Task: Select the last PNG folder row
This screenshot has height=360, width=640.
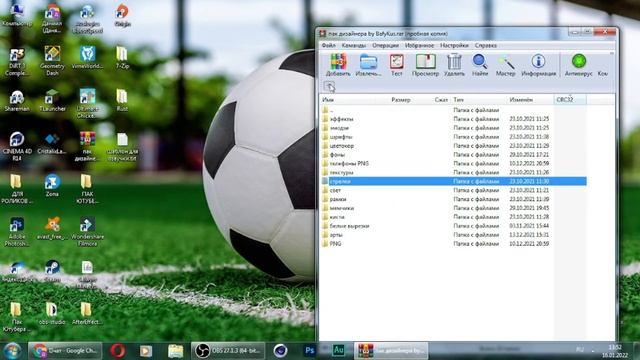Action: [x=453, y=244]
